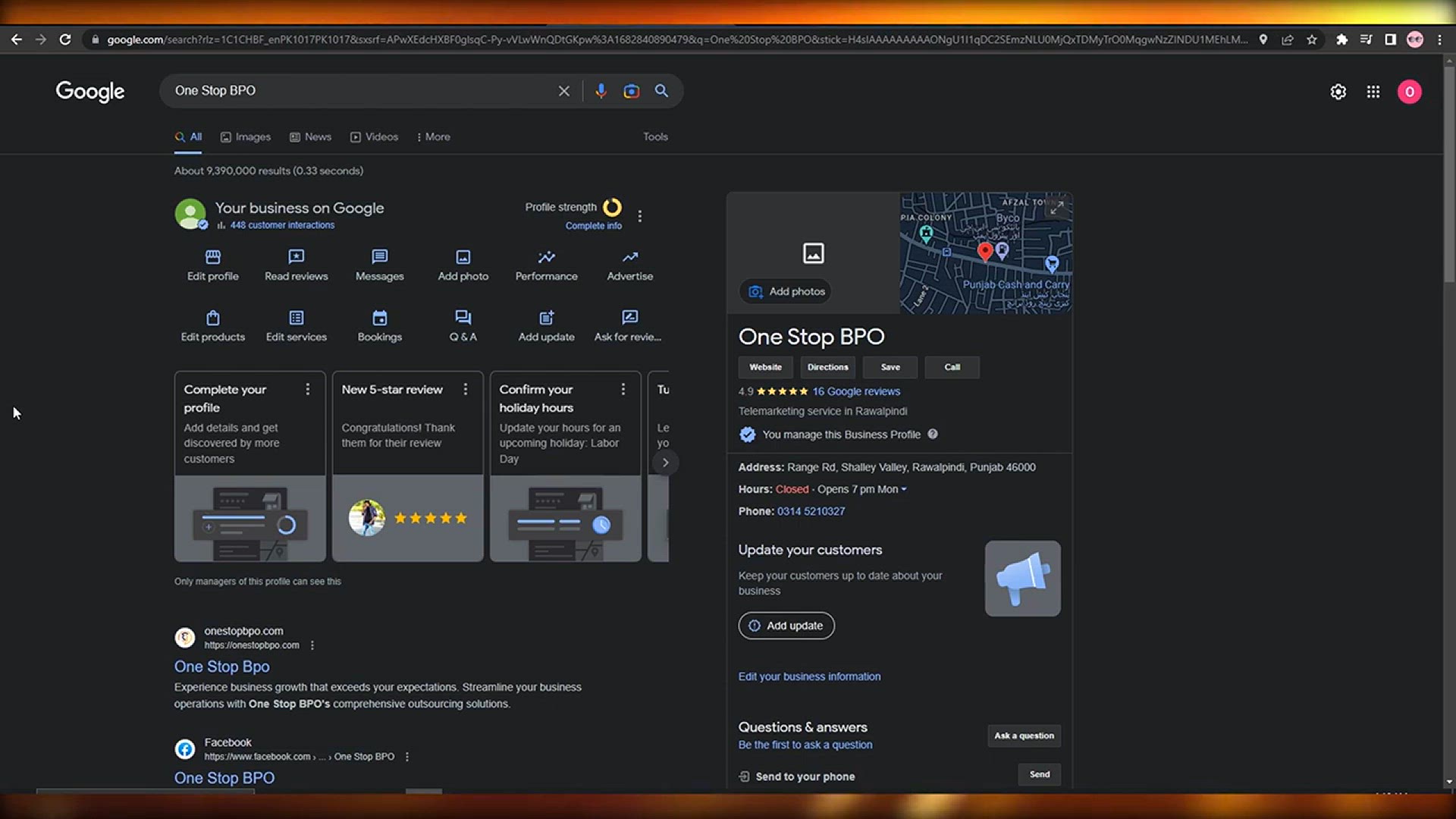
Task: Click Ask a question button
Action: 1024,736
